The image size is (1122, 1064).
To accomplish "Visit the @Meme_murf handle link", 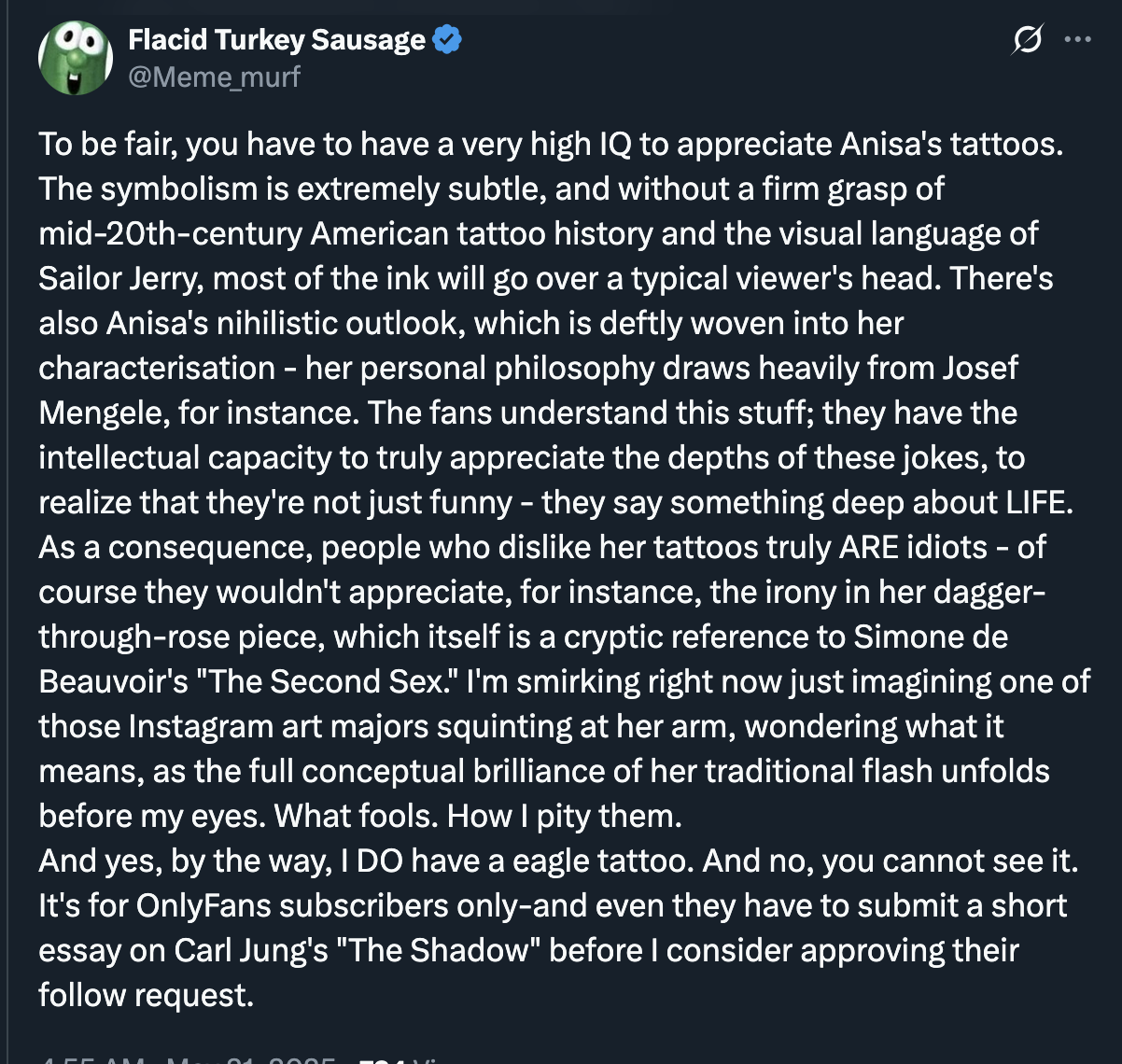I will pos(214,76).
